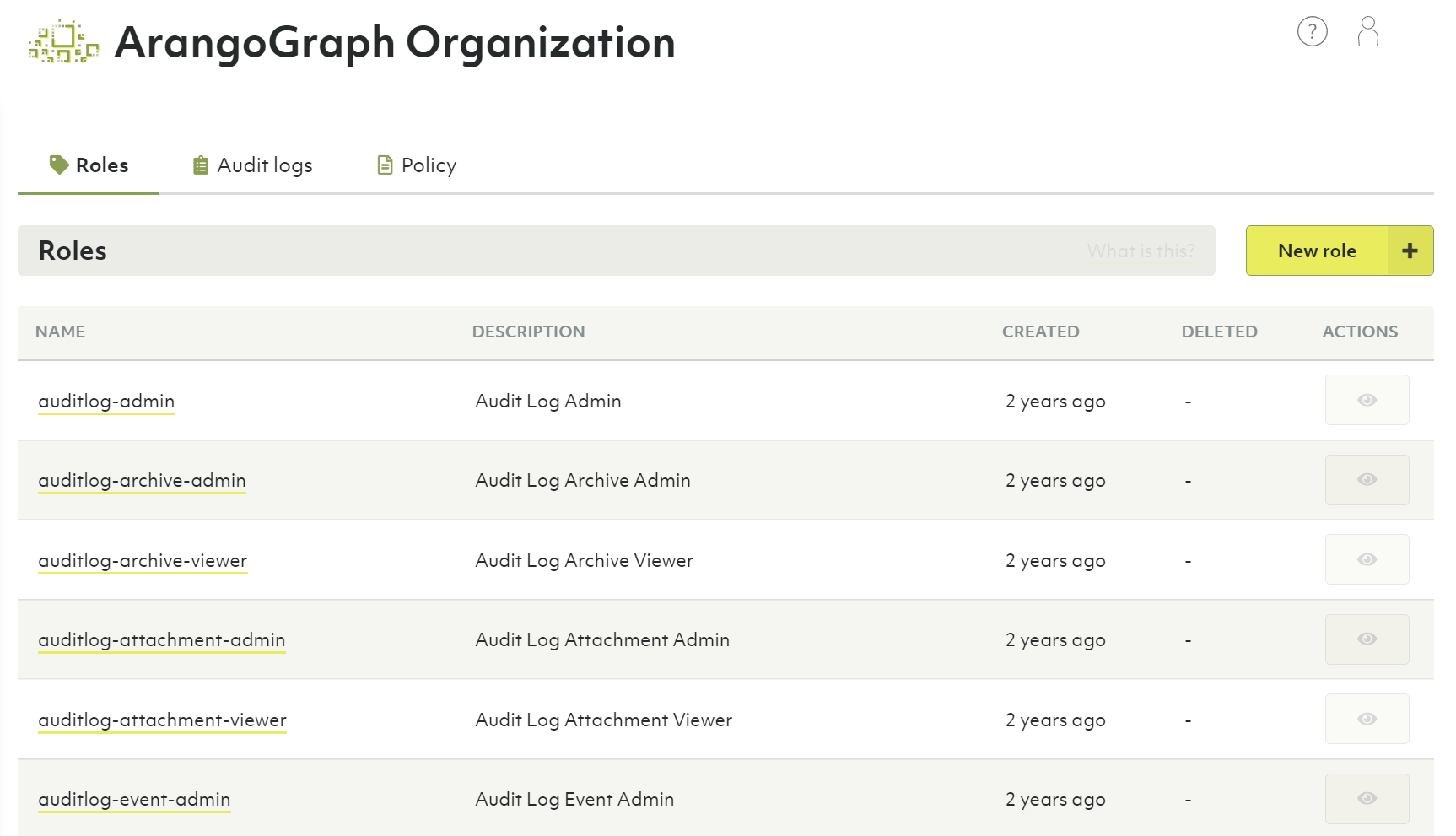
Task: Select the Roles tab
Action: tap(89, 165)
